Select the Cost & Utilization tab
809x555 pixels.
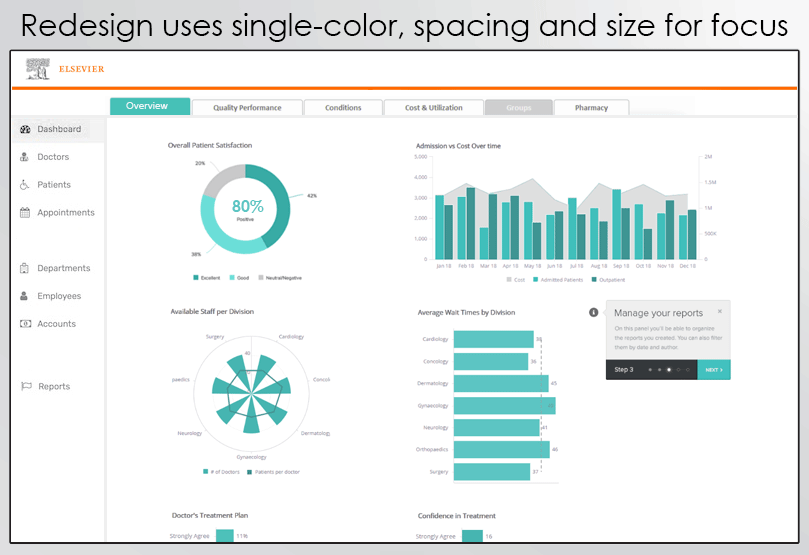click(433, 108)
